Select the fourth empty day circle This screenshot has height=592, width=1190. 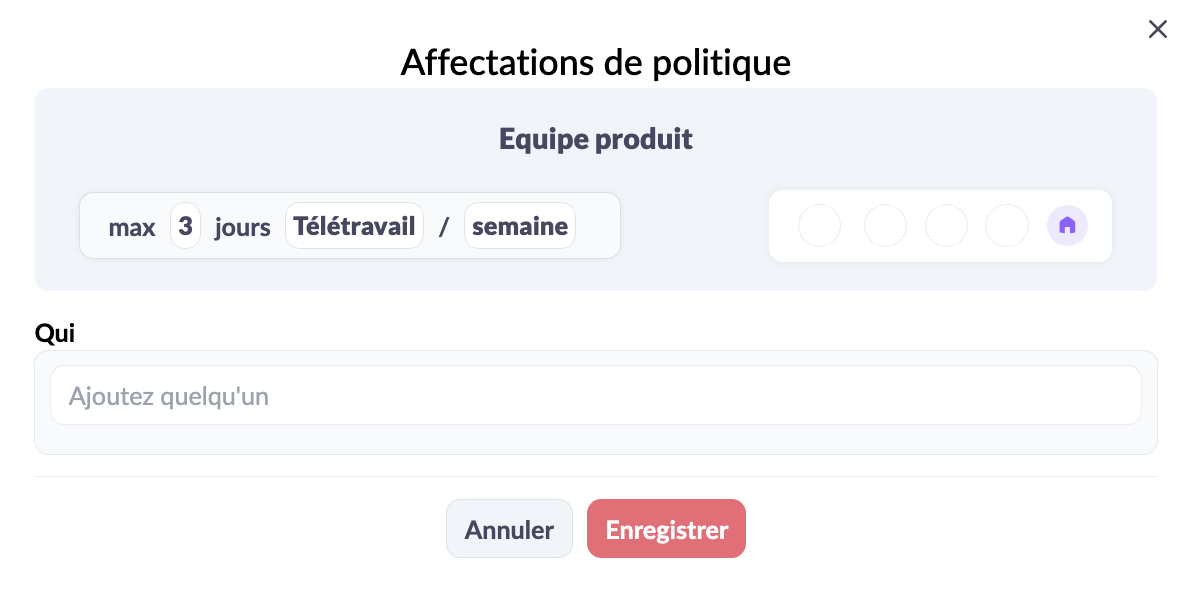coord(1006,225)
